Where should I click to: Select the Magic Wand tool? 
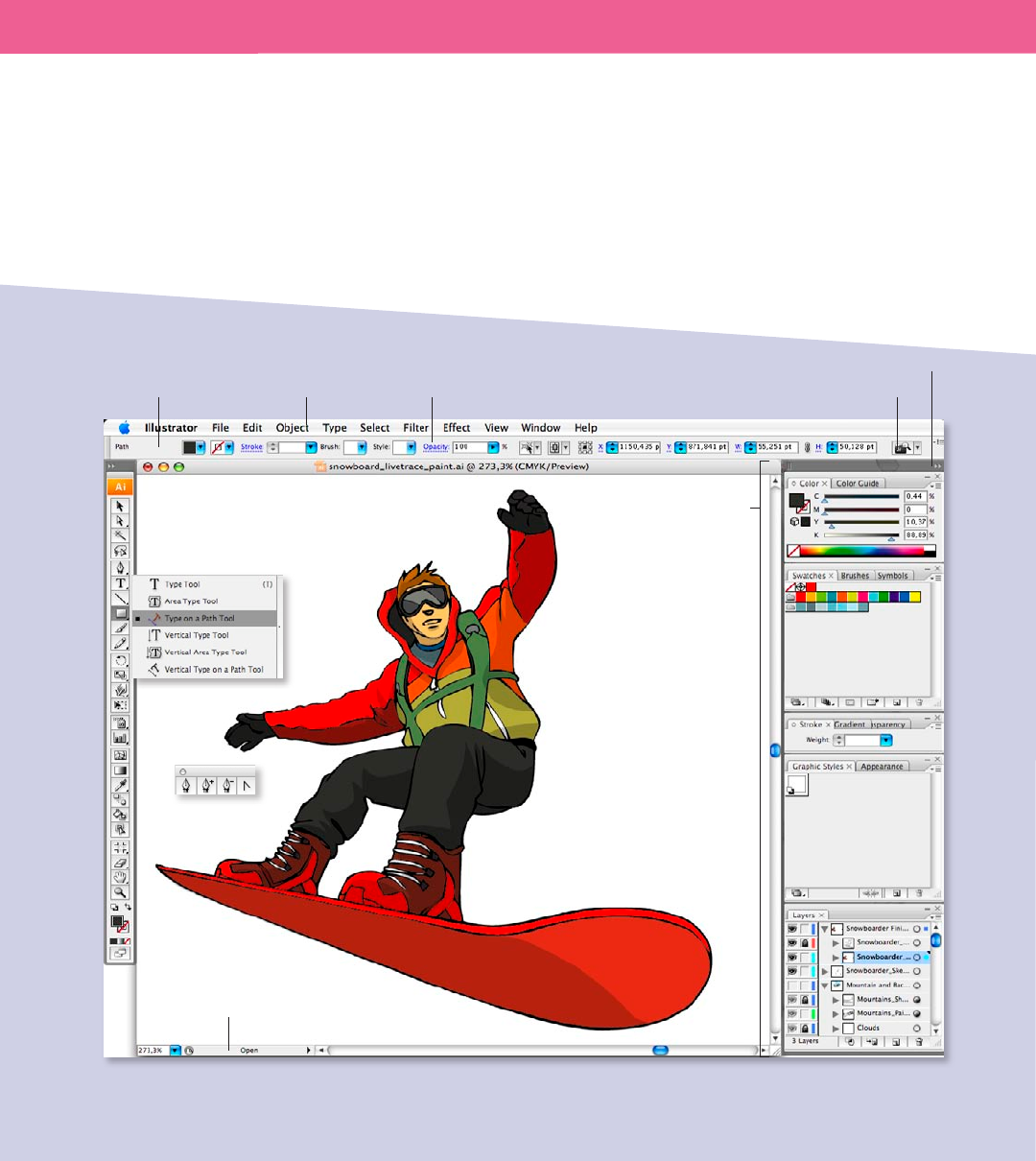(121, 535)
